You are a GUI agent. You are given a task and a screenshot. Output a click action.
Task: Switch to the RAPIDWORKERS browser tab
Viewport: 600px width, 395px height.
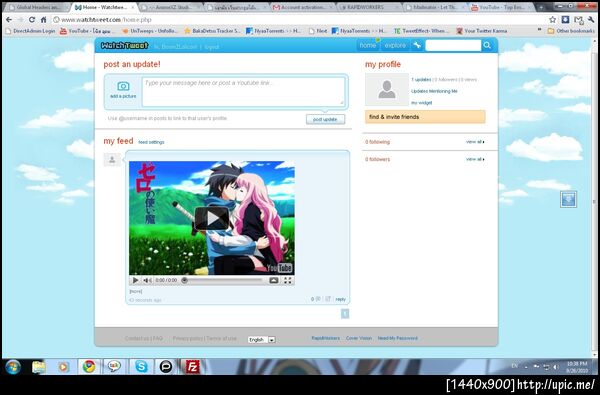tap(368, 7)
